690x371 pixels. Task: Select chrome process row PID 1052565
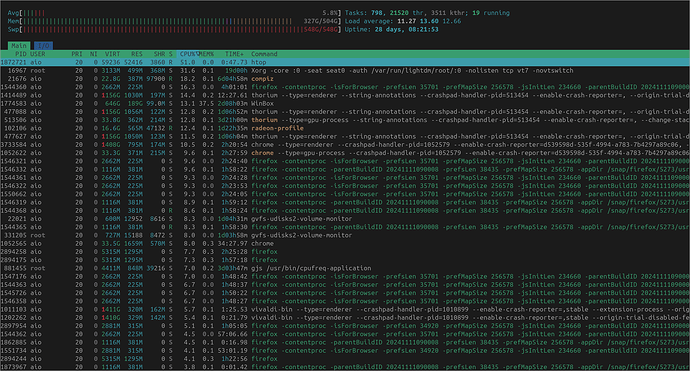[345, 243]
